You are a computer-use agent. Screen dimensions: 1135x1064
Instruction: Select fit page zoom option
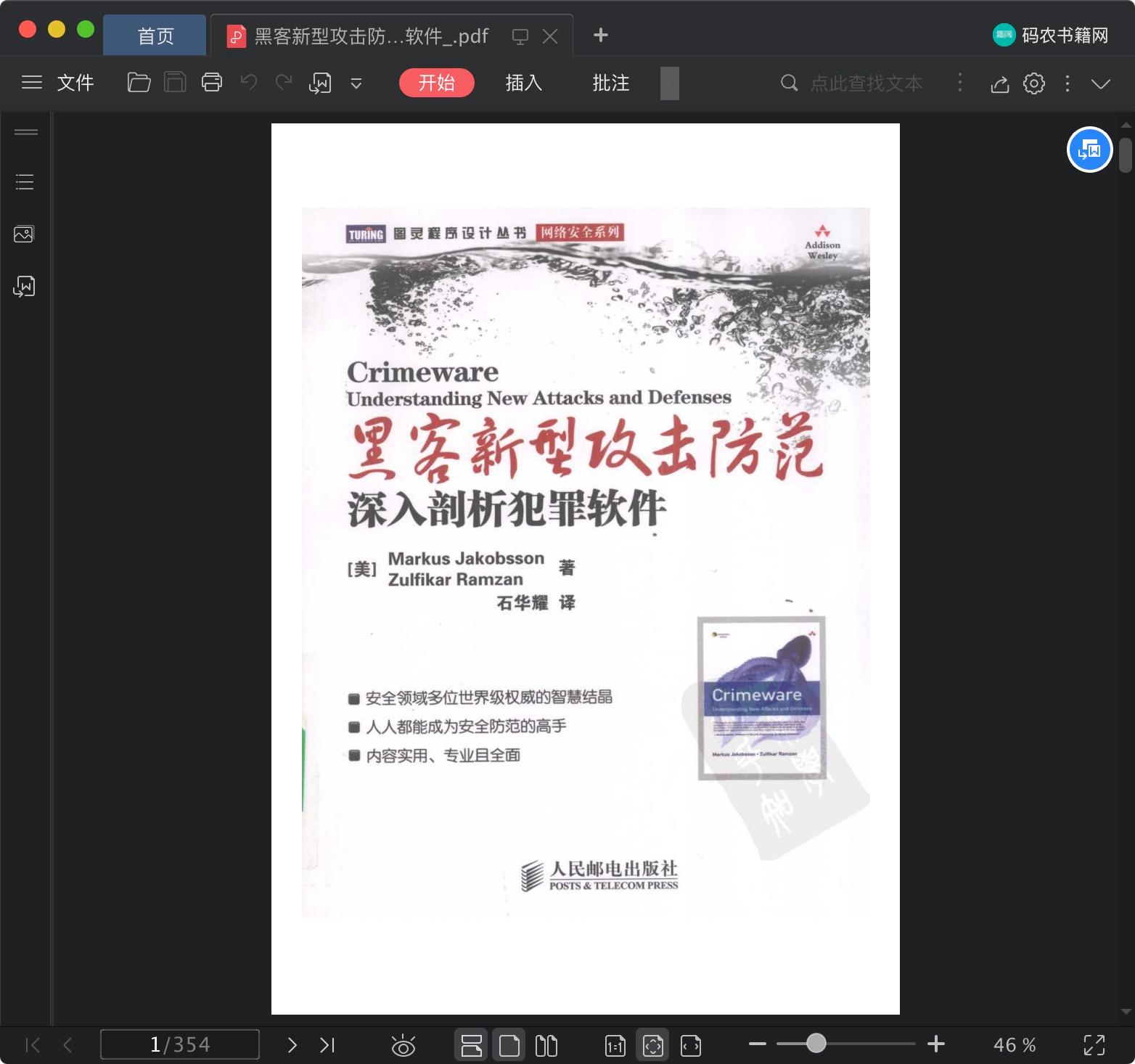[x=653, y=1045]
